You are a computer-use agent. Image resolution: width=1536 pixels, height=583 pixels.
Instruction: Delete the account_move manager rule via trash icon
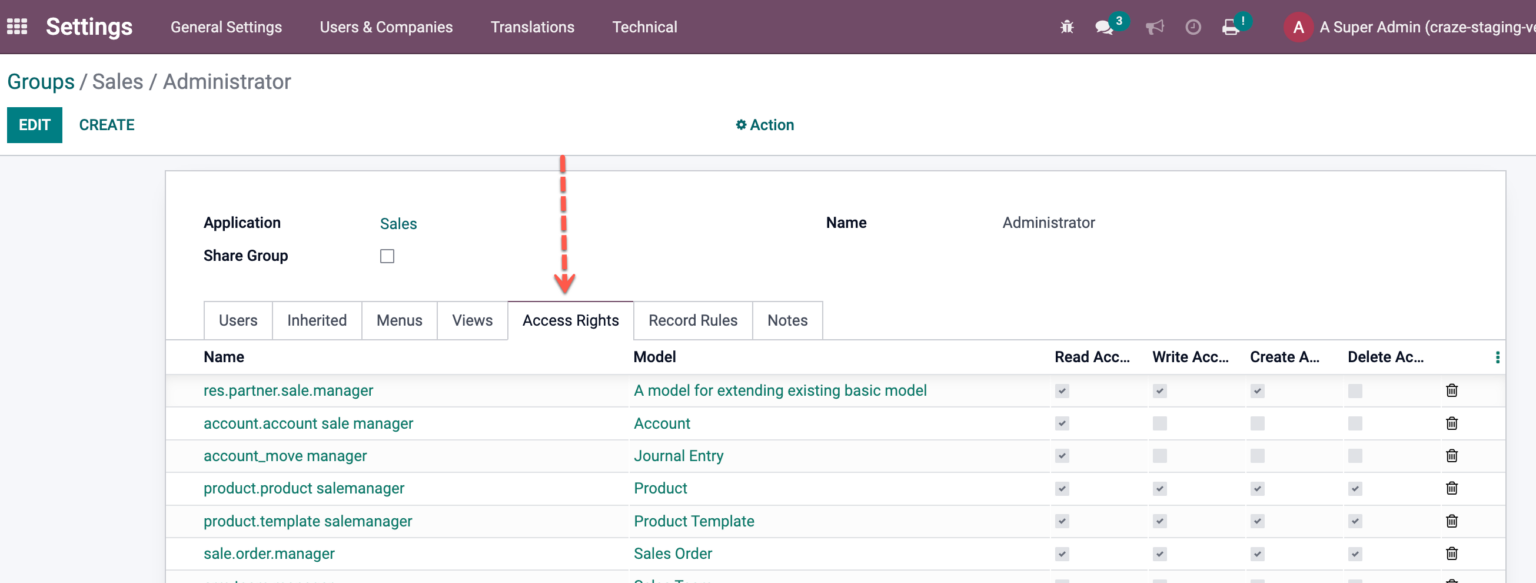[x=1451, y=455]
